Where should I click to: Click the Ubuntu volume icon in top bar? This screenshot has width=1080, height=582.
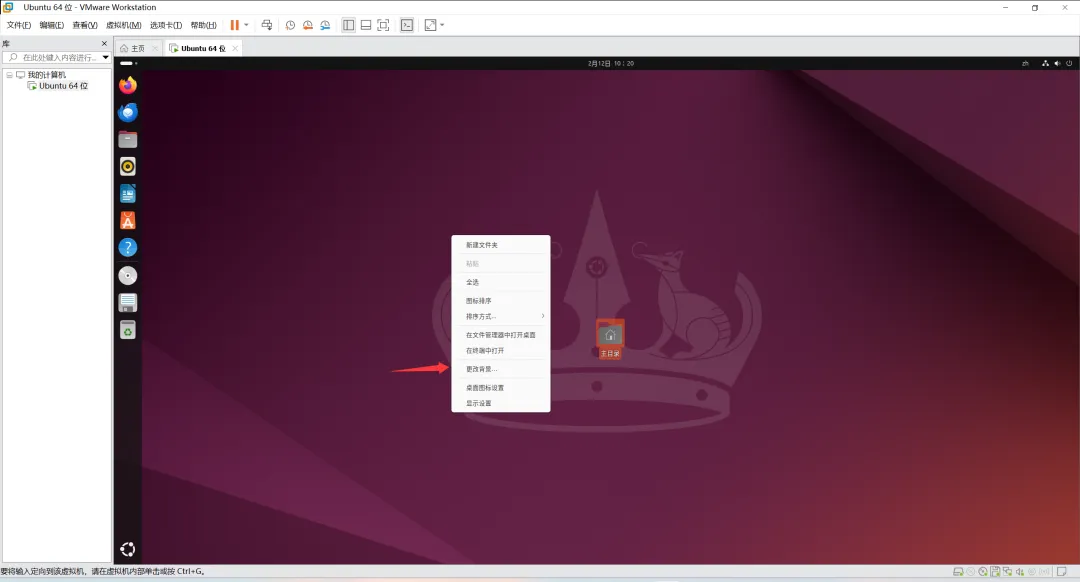(1057, 63)
